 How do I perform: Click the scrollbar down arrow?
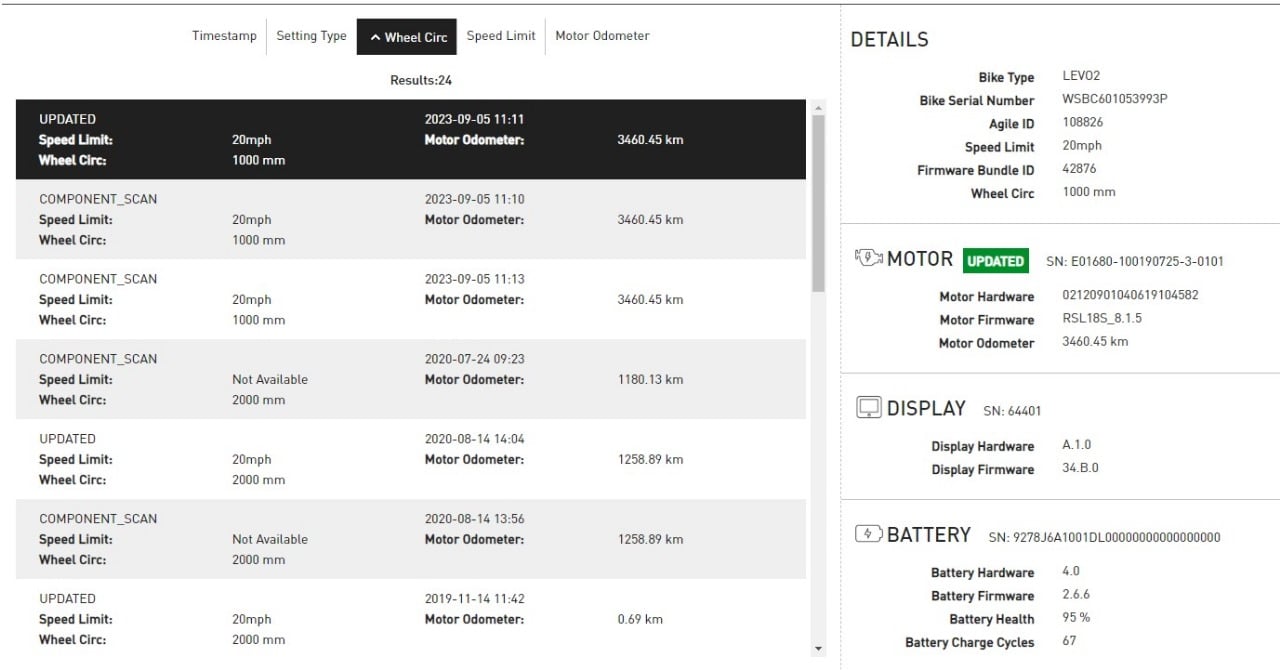[x=818, y=649]
